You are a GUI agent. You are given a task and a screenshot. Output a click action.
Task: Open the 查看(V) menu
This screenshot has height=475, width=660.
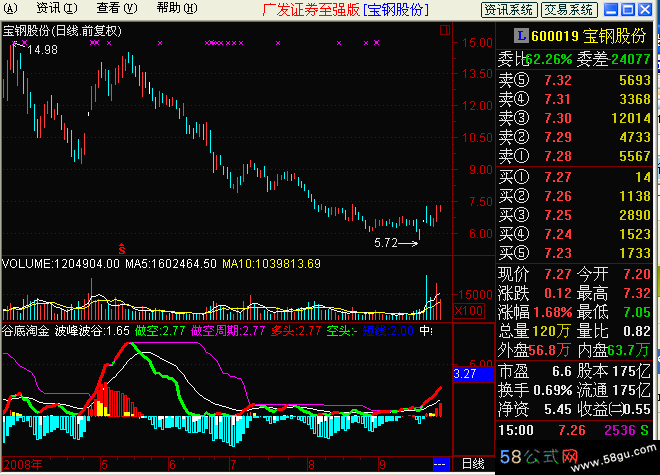click(117, 8)
